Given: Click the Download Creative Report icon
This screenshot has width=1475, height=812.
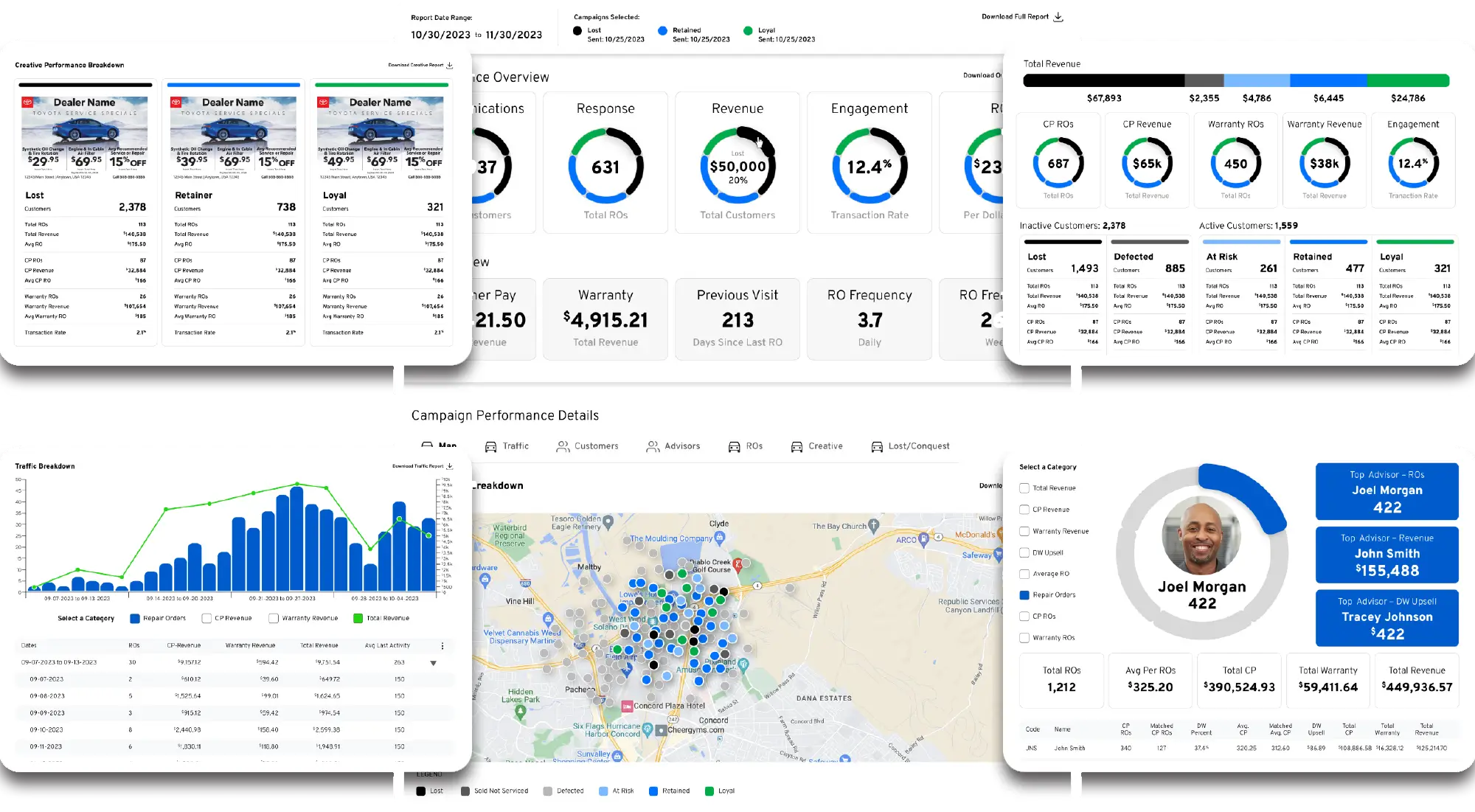Looking at the screenshot, I should coord(450,65).
